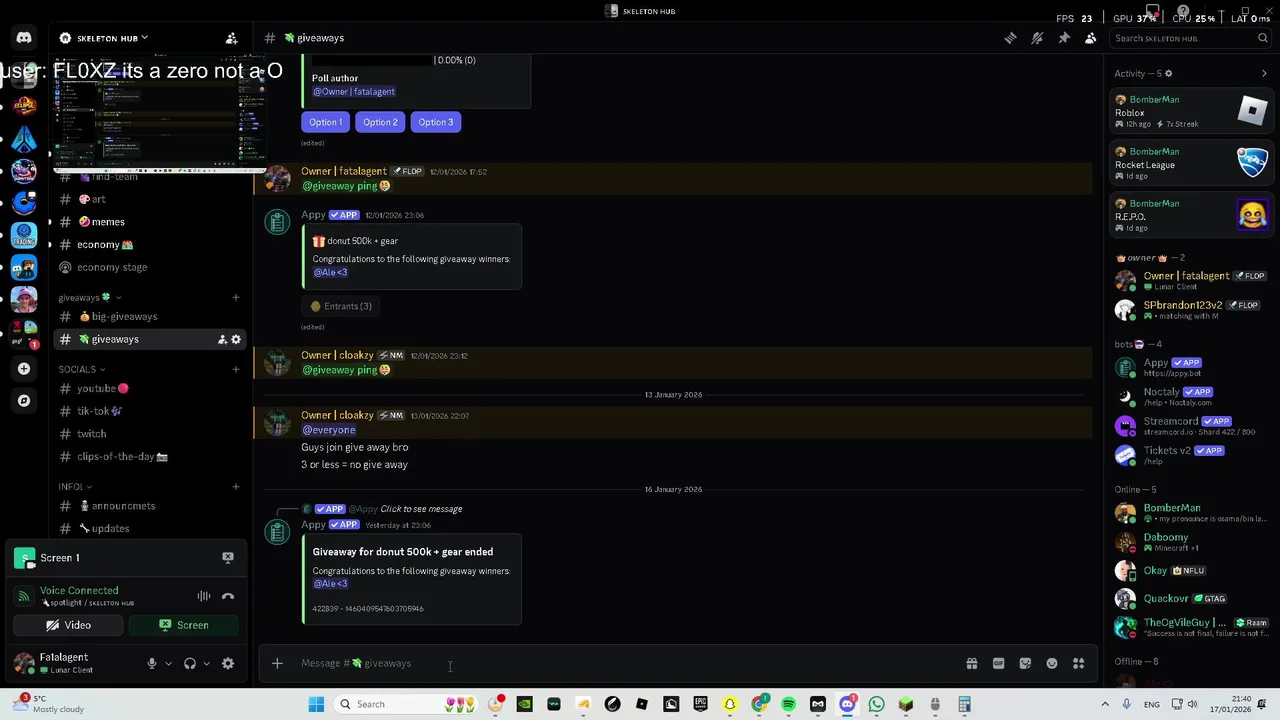Viewport: 1280px width, 720px height.
Task: Click the Entrants (3) button
Action: [341, 306]
